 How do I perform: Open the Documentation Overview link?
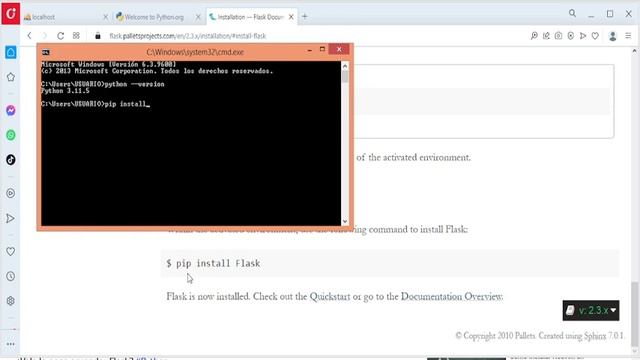point(452,296)
